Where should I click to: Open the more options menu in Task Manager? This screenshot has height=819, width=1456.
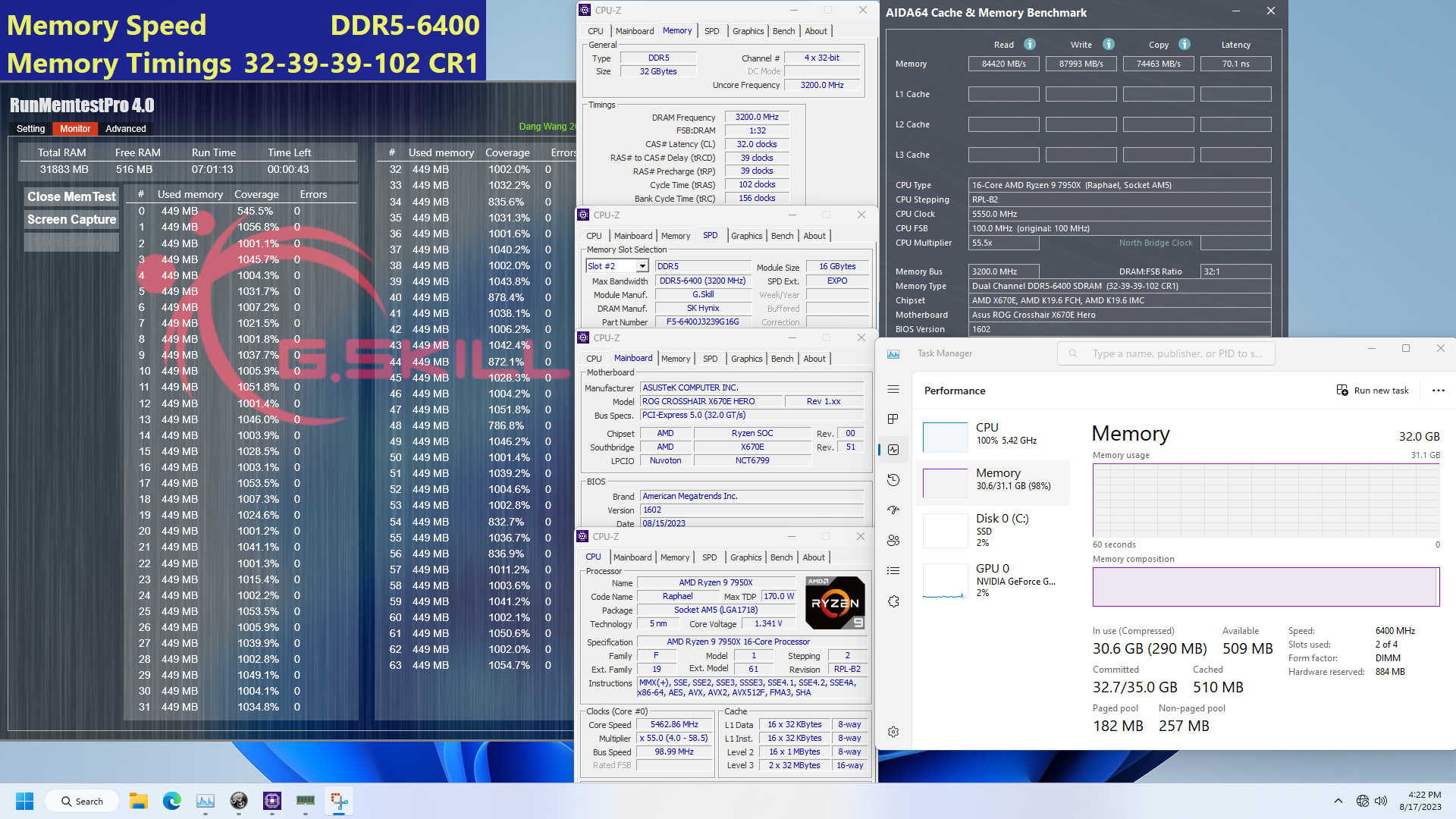(x=1438, y=391)
